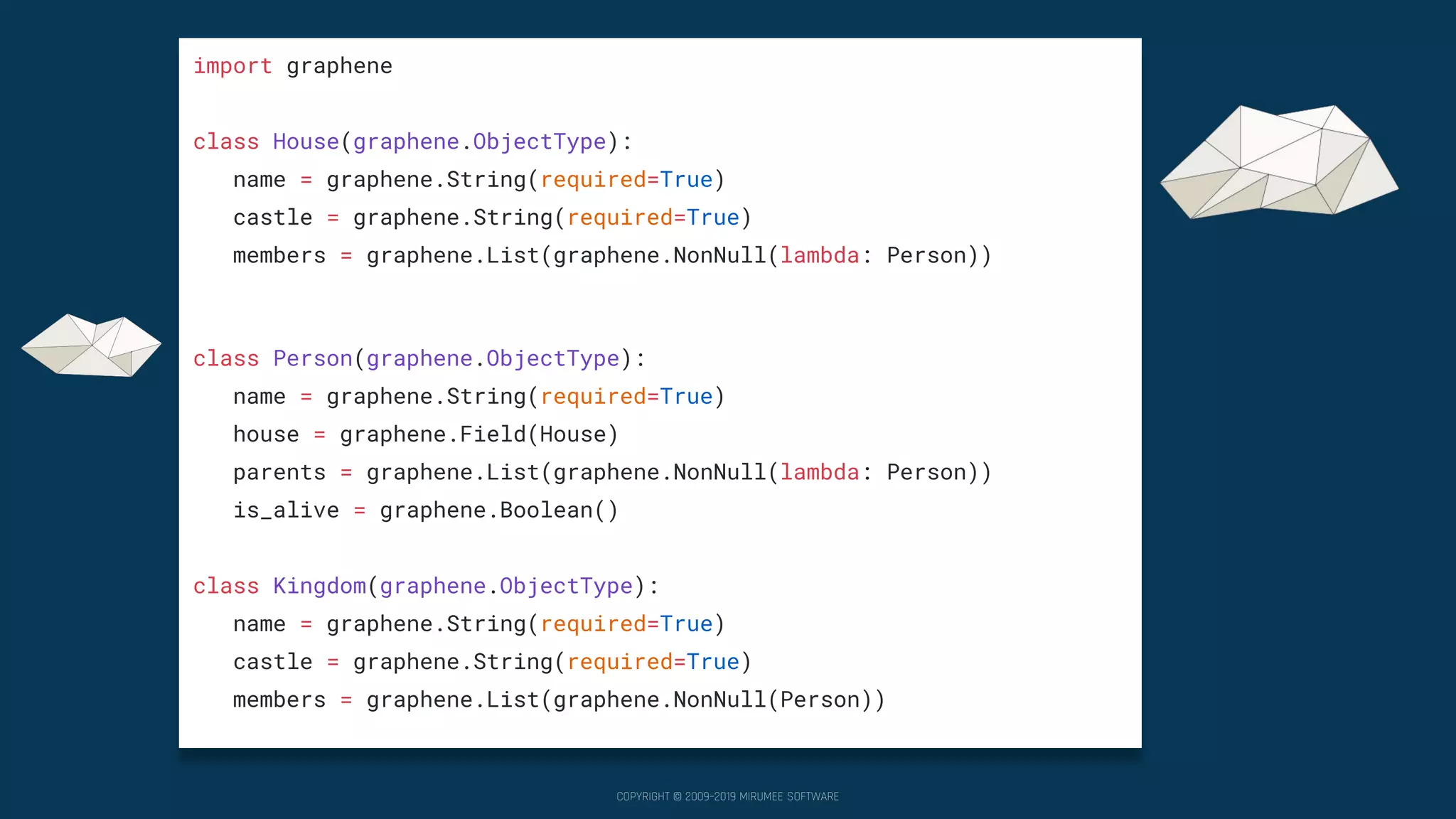1456x819 pixels.
Task: Click the large iceberg graphic on the right
Action: (x=1280, y=164)
